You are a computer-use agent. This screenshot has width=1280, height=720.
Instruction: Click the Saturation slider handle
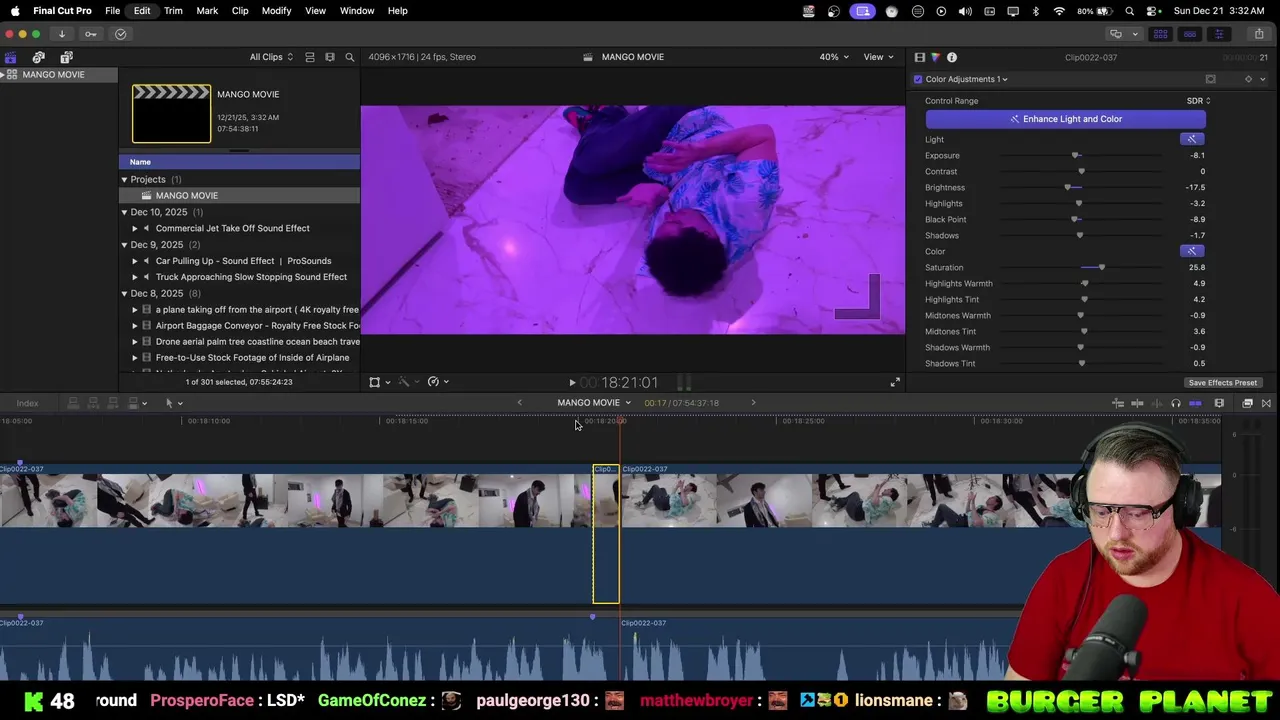[x=1101, y=267]
